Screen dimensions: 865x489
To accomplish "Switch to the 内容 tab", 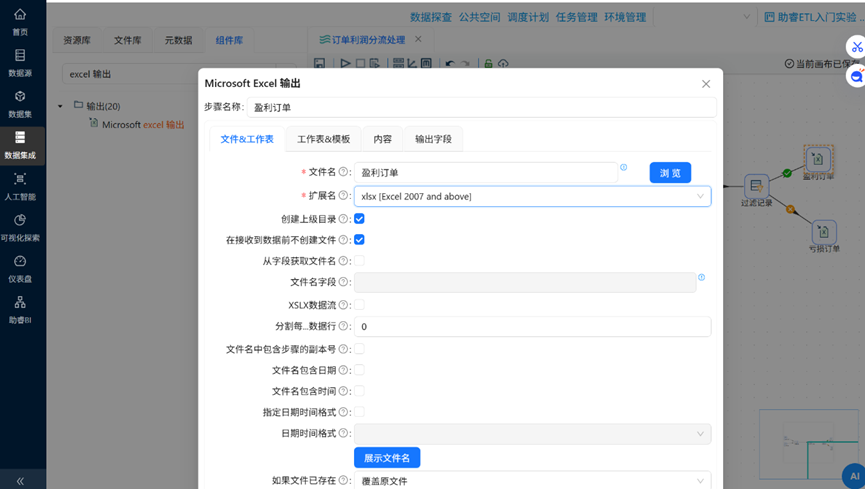I will (x=382, y=139).
